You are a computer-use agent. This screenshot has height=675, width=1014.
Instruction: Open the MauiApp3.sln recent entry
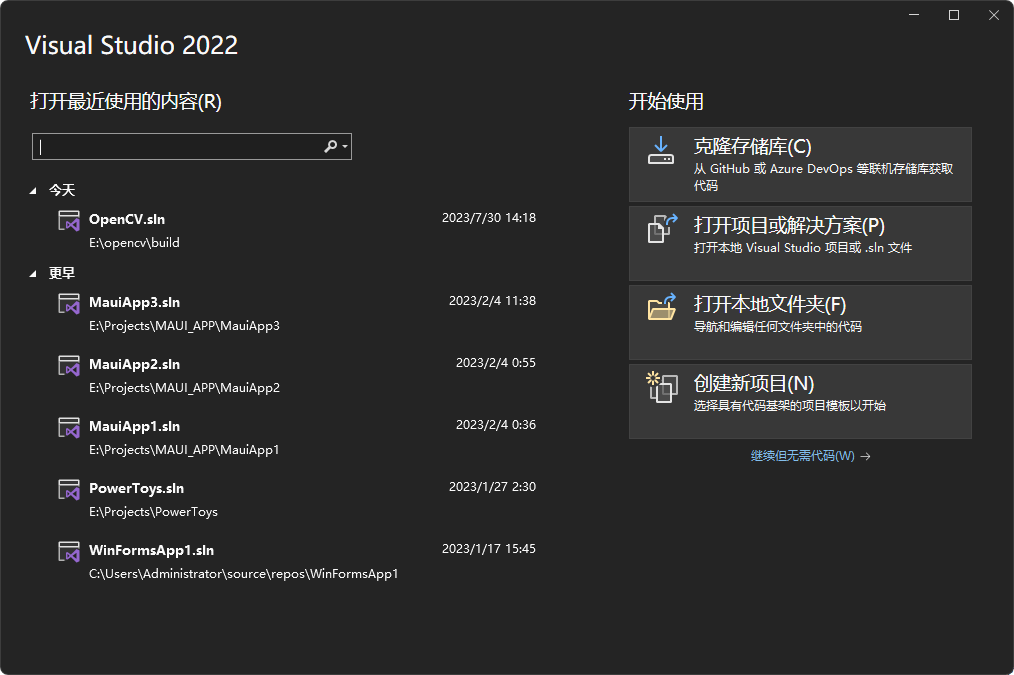pos(295,314)
